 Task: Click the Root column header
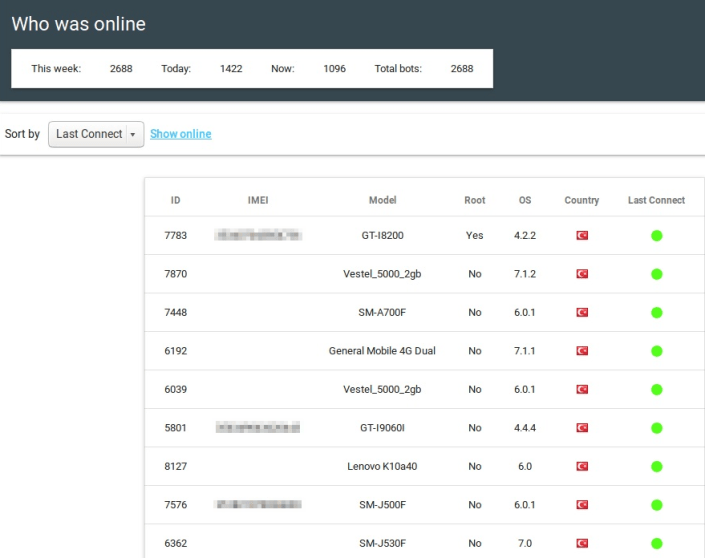click(x=475, y=200)
